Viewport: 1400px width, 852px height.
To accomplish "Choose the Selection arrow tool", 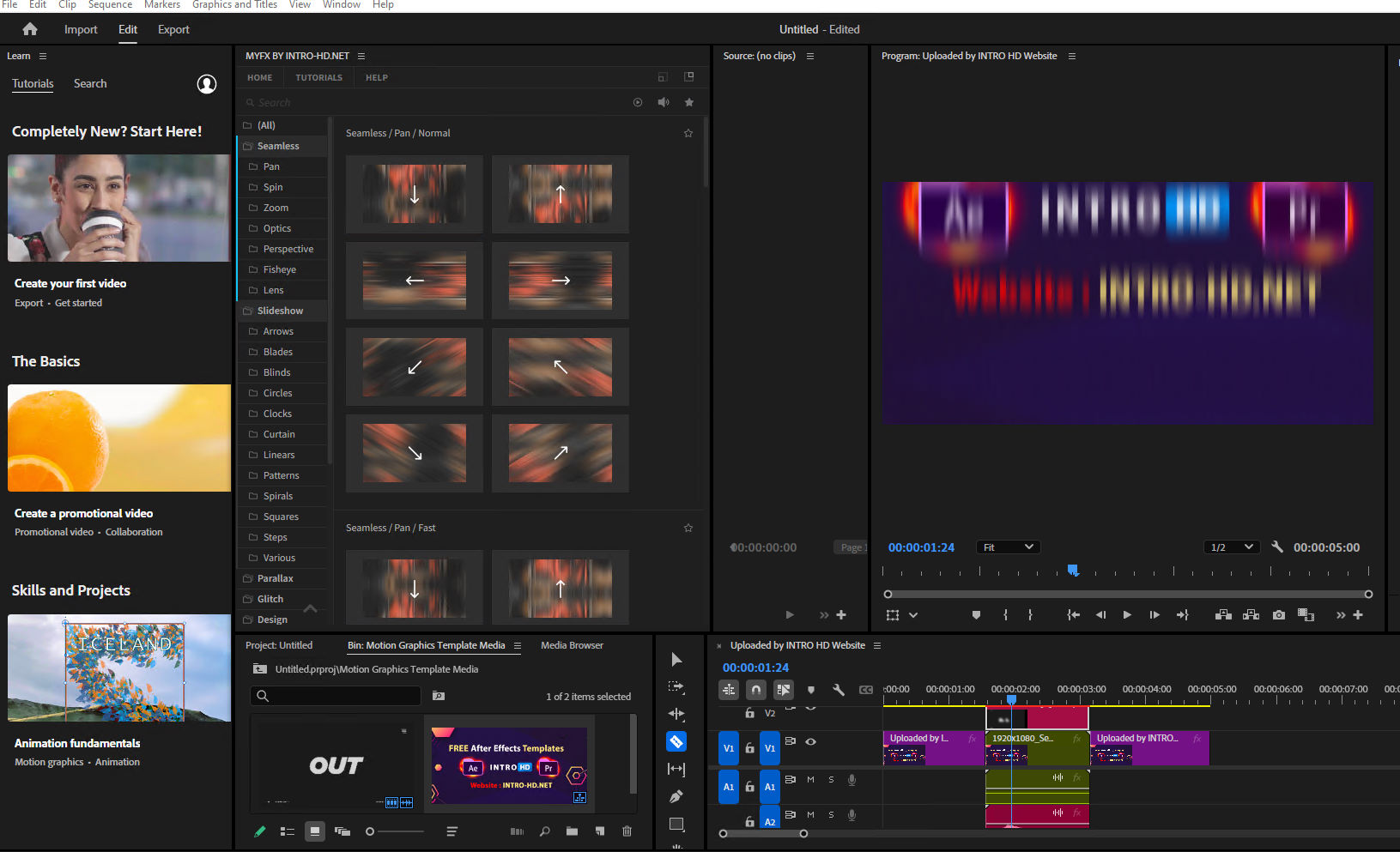I will (676, 659).
